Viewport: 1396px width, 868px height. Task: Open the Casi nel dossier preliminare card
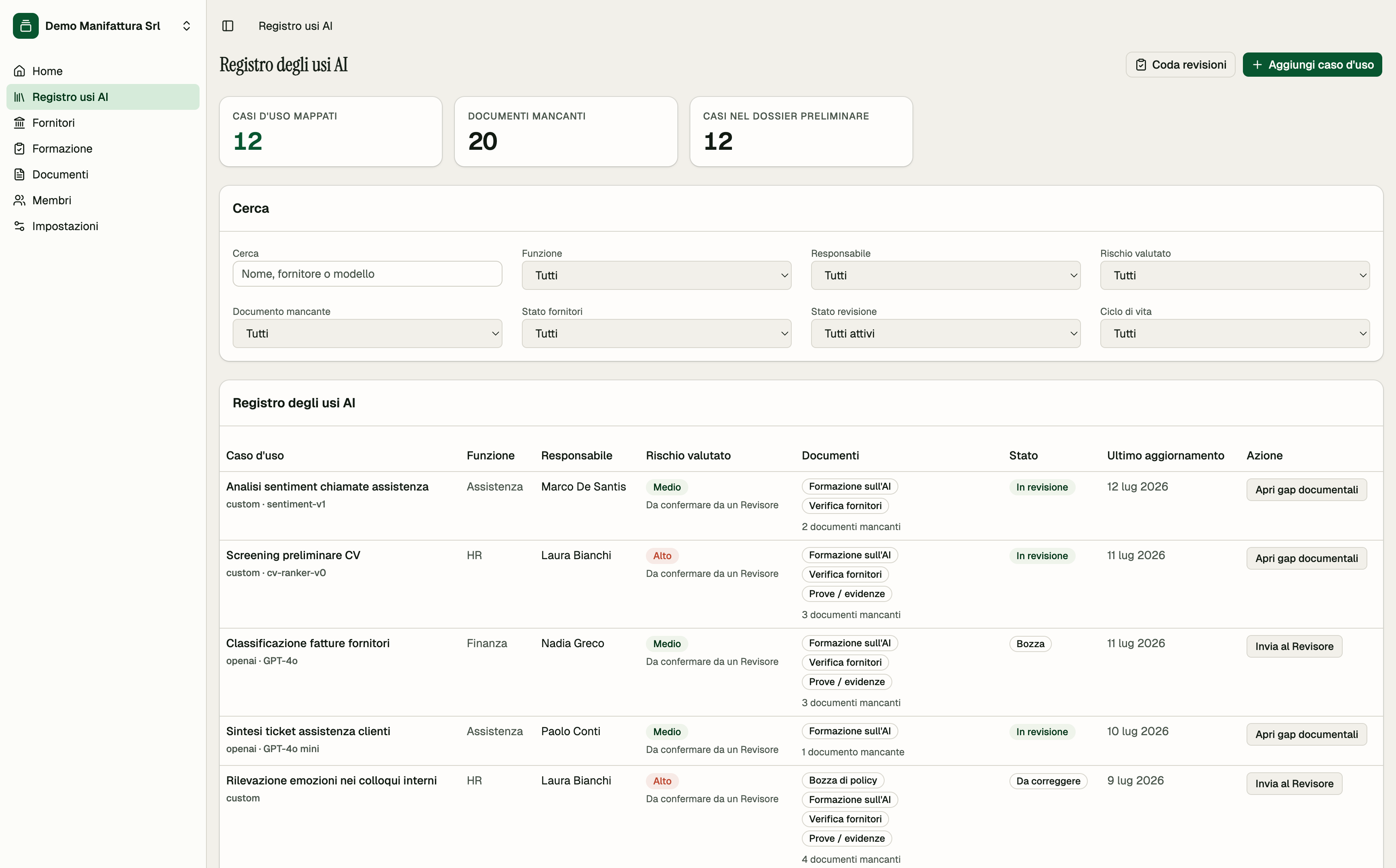tap(801, 132)
